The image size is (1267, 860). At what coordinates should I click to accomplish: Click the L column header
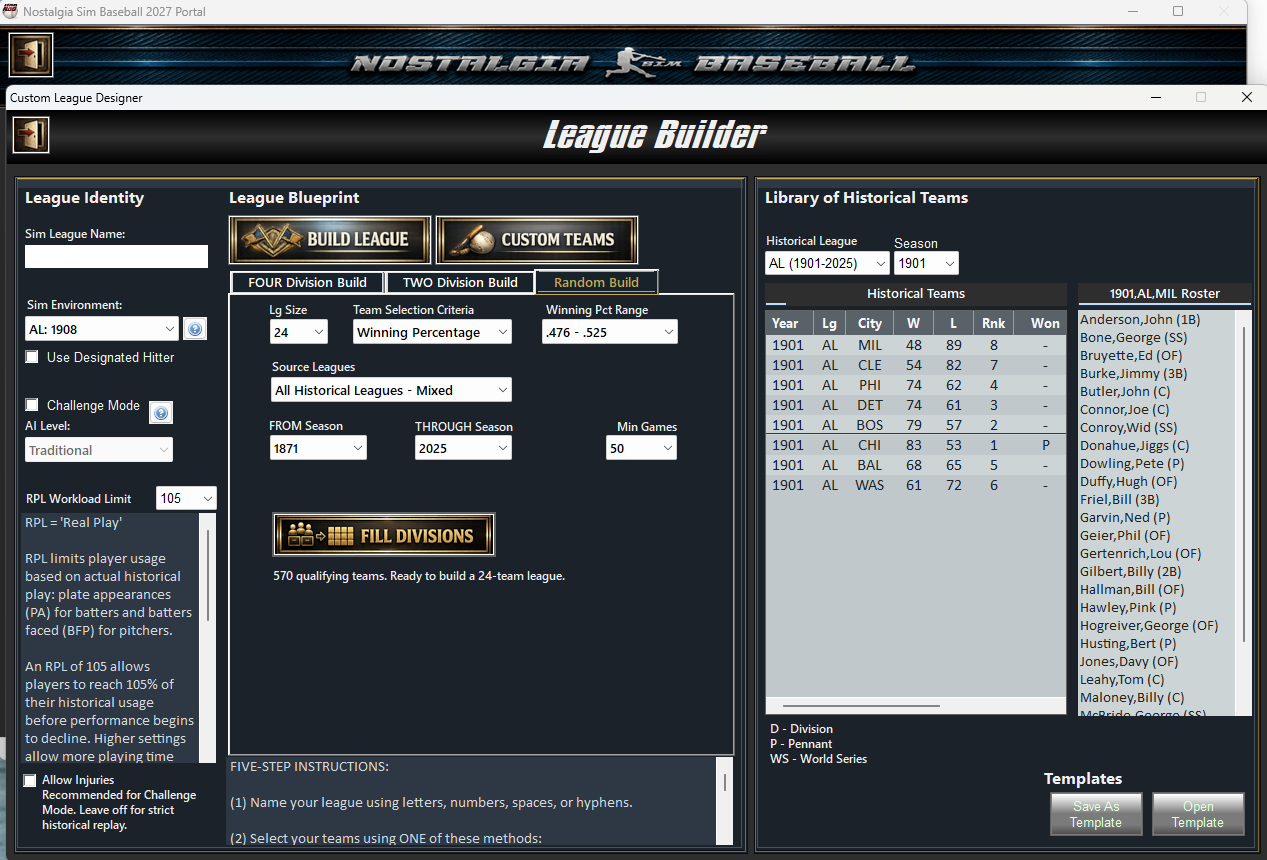(952, 323)
